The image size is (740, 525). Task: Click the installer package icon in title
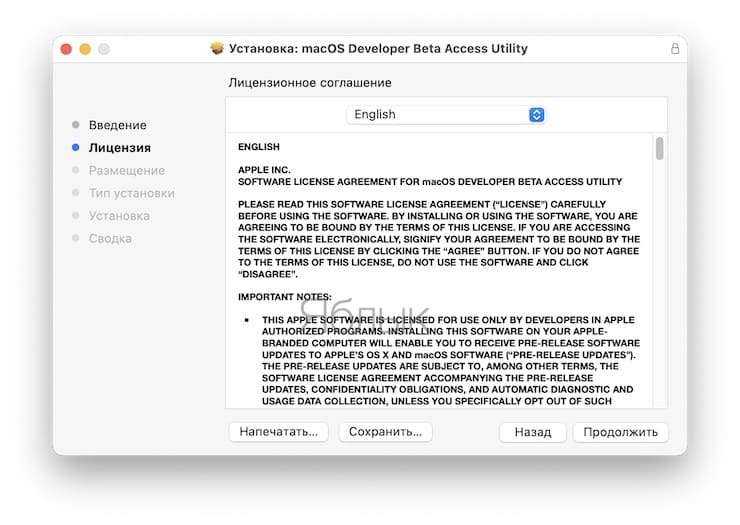click(217, 48)
